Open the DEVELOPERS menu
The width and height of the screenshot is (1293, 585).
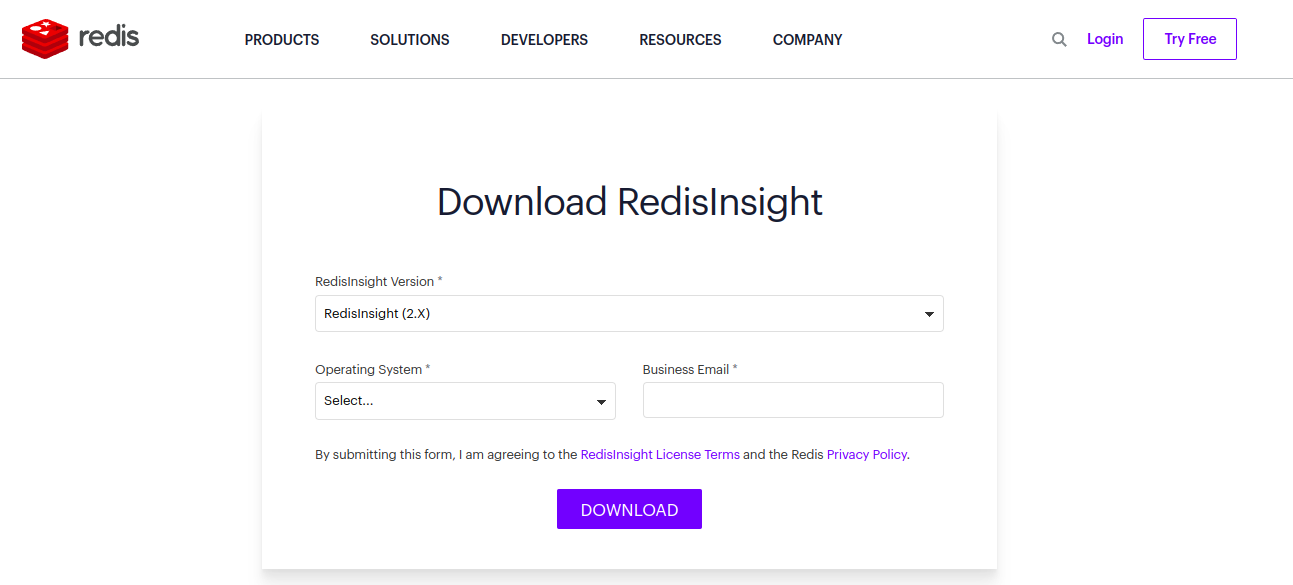click(544, 39)
